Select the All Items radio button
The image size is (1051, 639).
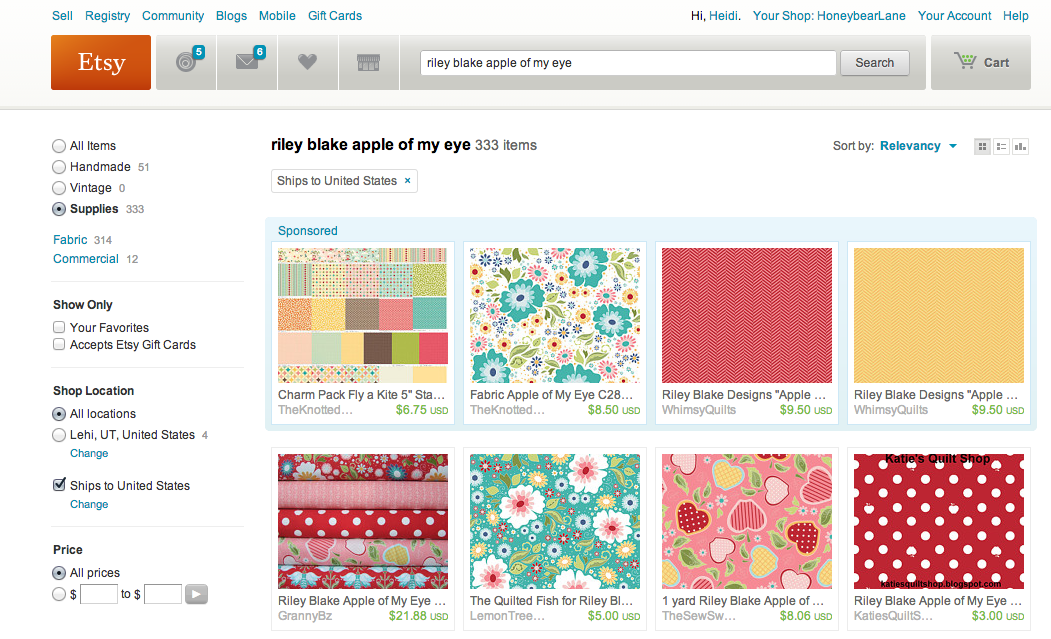(59, 146)
